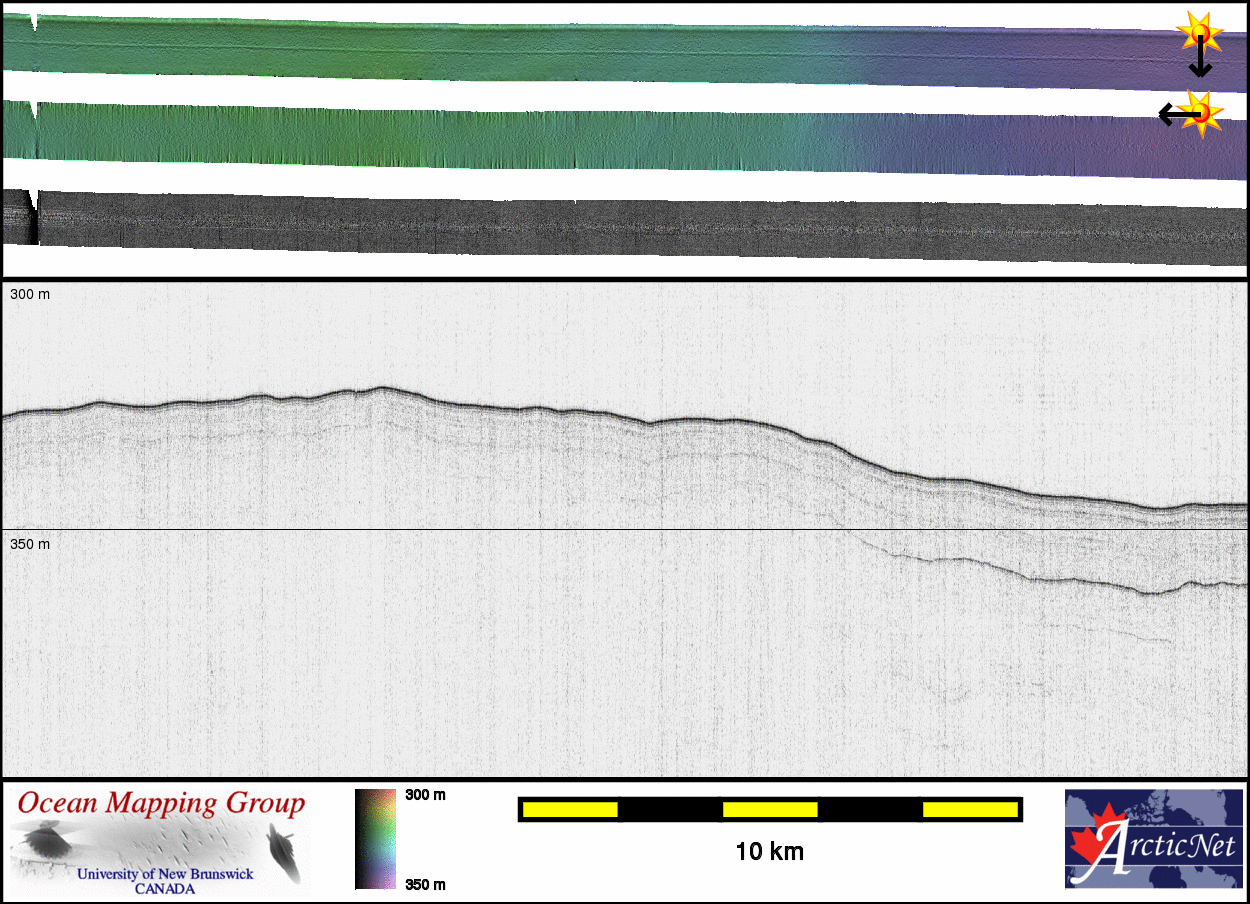Click the downward black arrow under top sun

coord(1199,64)
